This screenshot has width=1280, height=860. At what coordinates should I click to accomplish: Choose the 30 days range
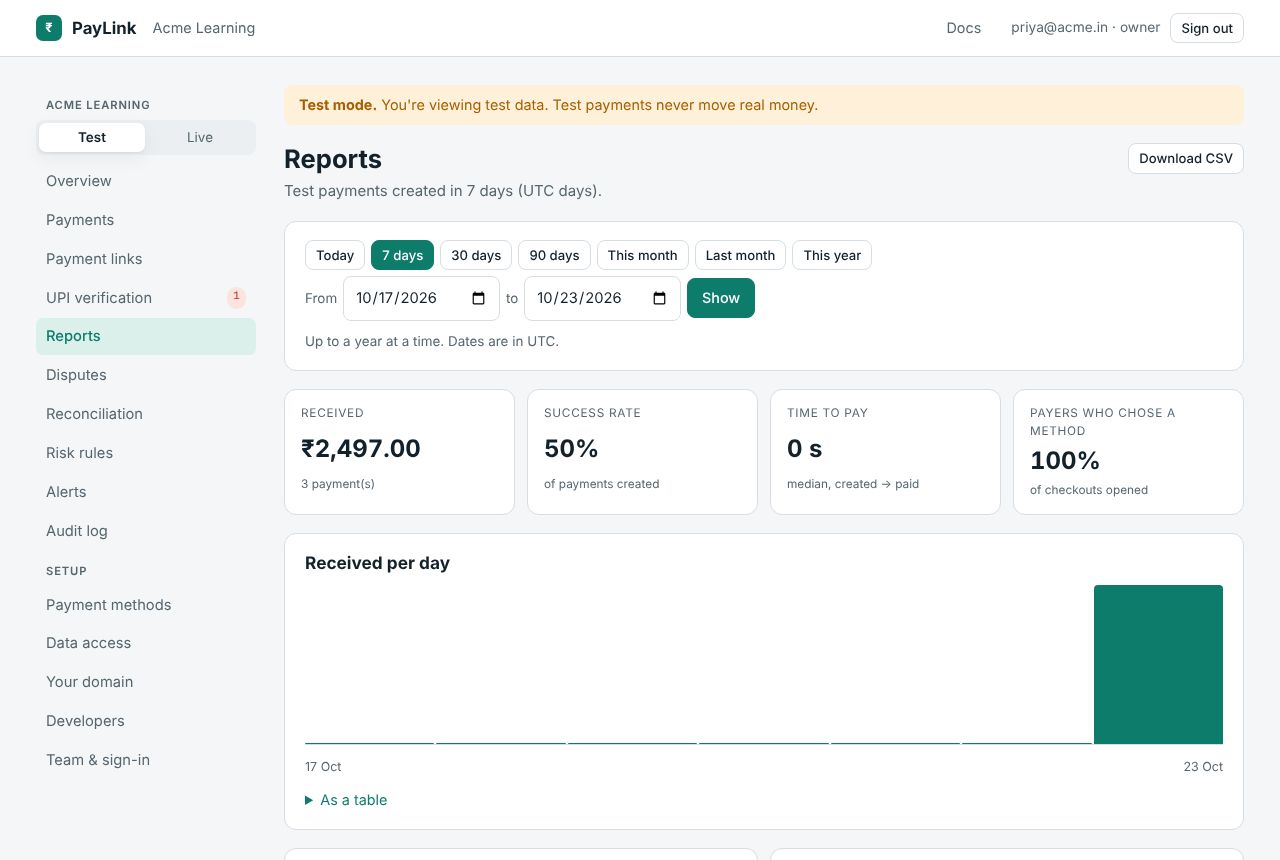pyautogui.click(x=476, y=255)
